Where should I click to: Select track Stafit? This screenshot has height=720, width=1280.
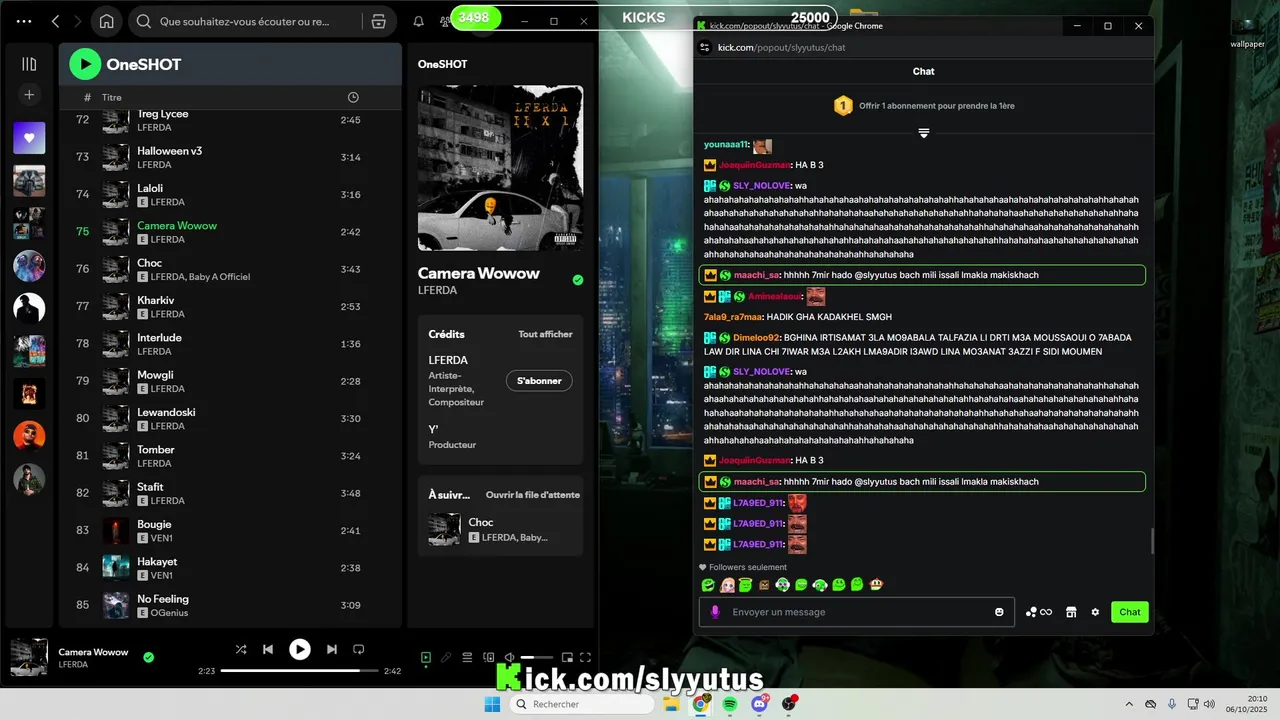click(x=230, y=493)
